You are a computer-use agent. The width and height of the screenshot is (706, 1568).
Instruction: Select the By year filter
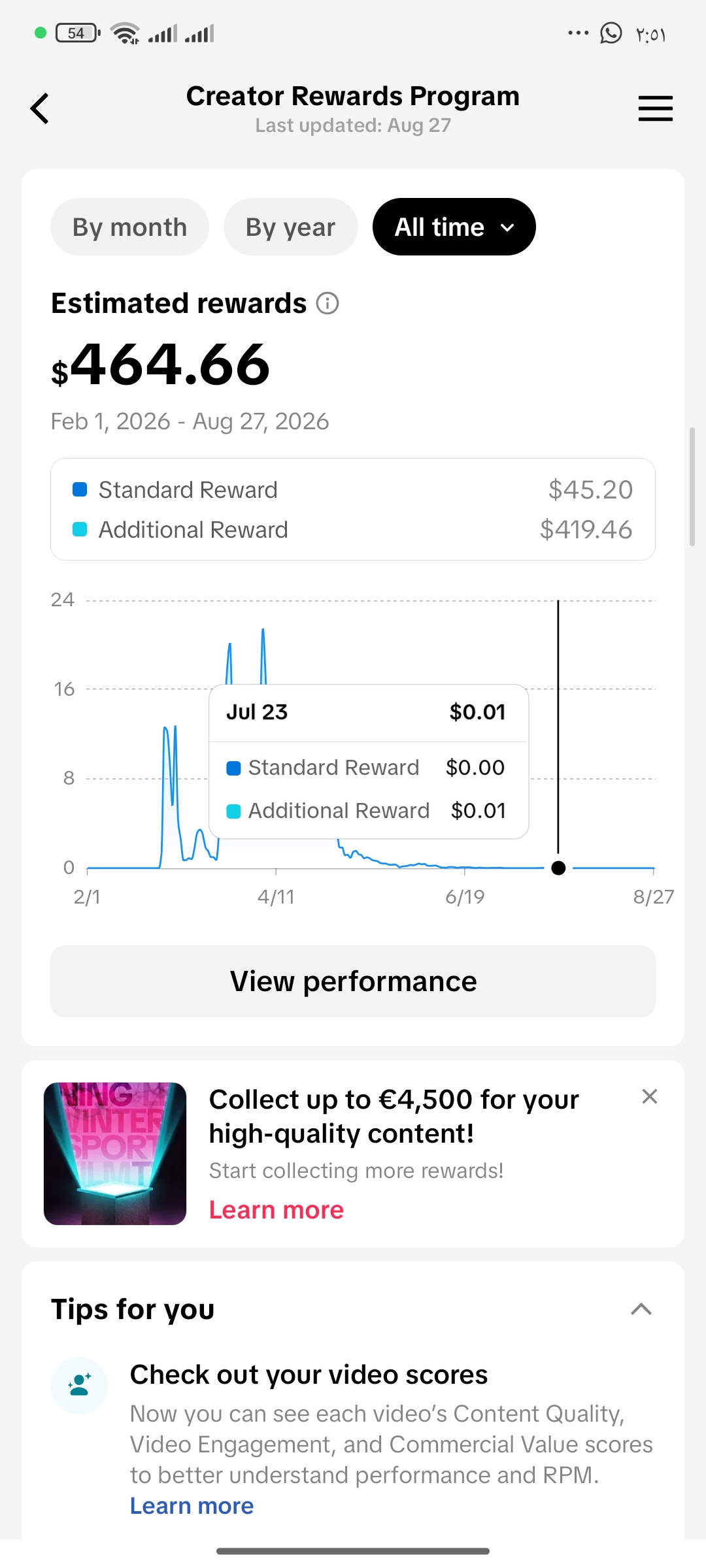(290, 227)
